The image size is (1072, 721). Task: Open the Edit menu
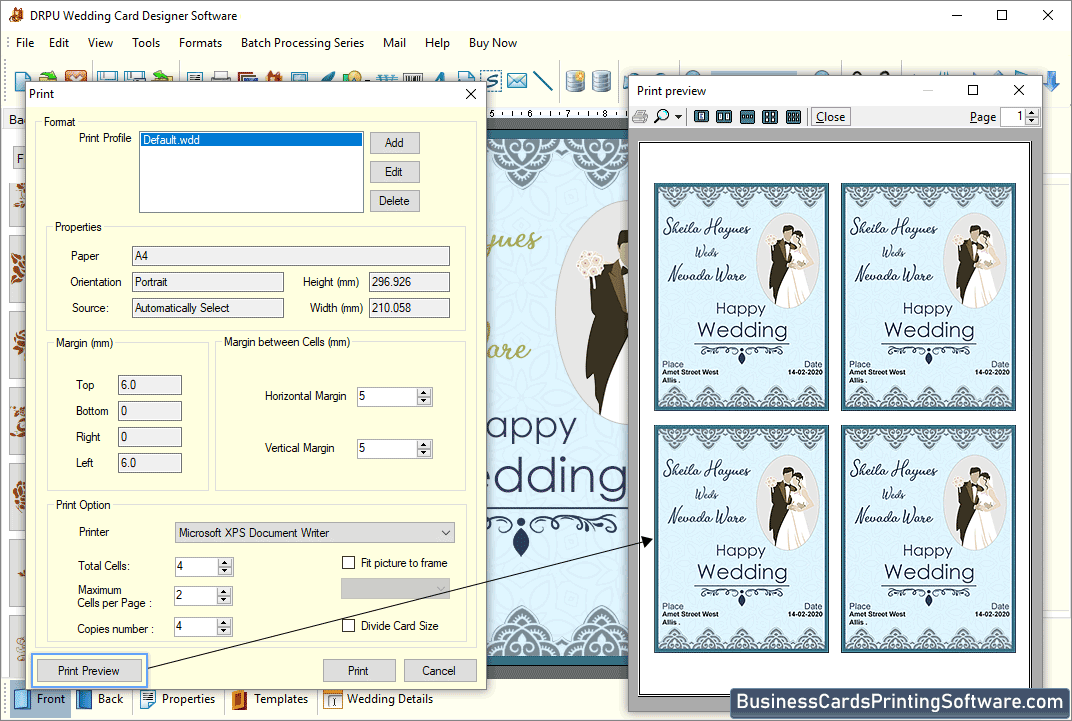pyautogui.click(x=59, y=42)
